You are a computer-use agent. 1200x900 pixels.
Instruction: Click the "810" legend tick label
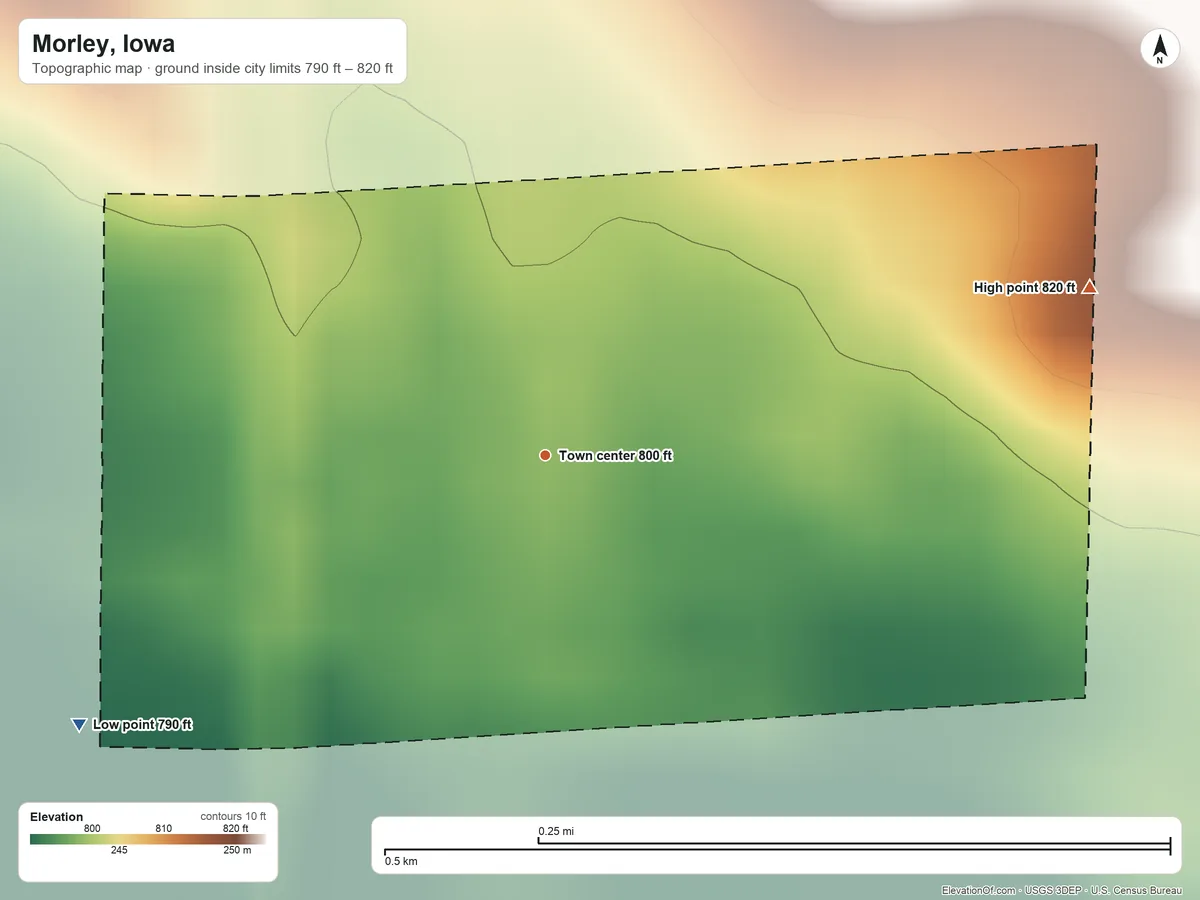(164, 828)
